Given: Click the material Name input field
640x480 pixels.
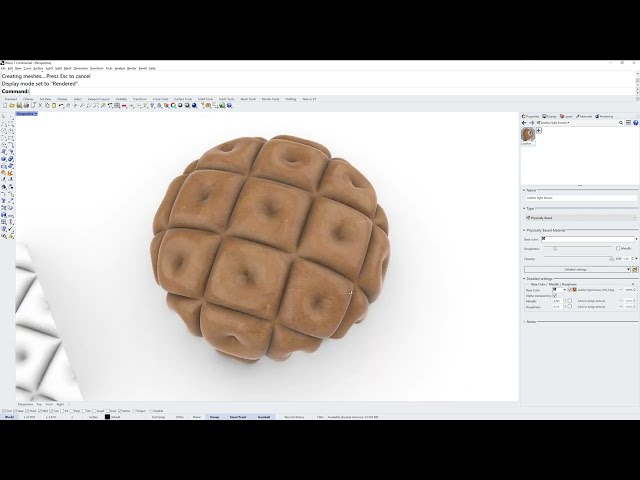Looking at the screenshot, I should (581, 198).
